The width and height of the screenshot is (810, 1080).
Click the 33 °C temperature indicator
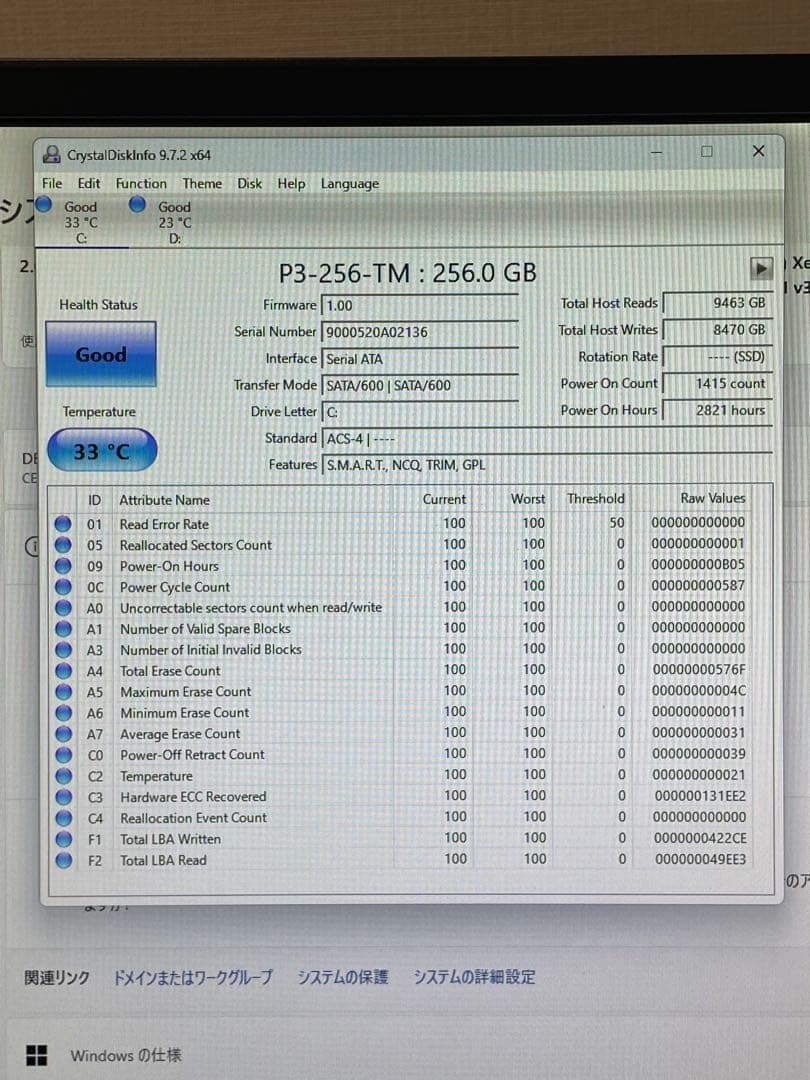coord(100,450)
